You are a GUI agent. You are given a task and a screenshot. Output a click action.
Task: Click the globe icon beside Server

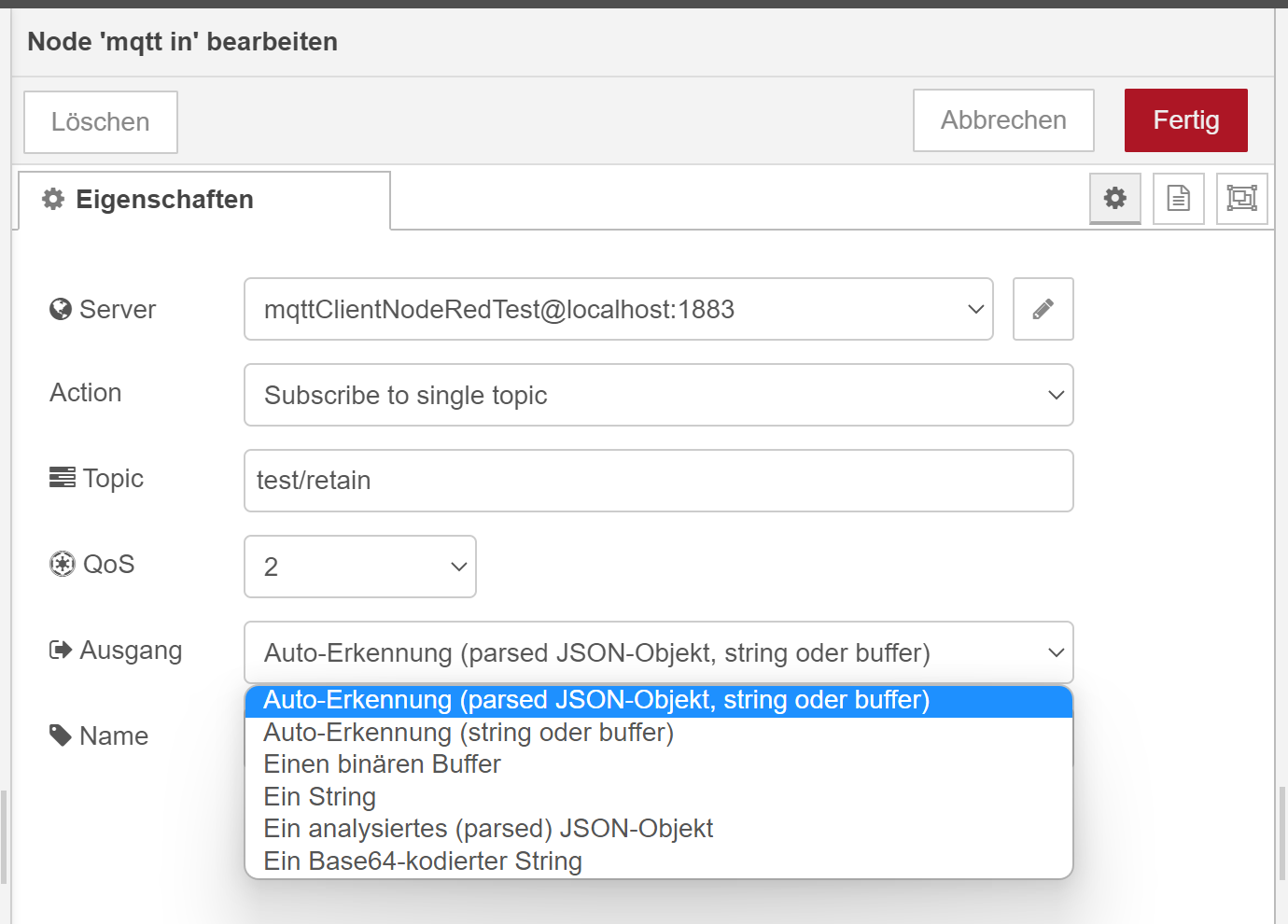point(61,309)
